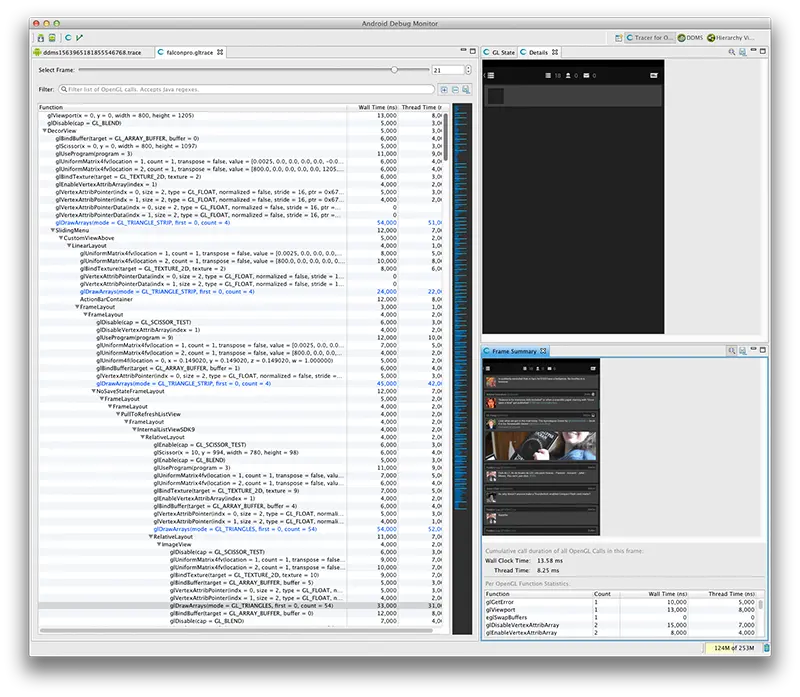Image resolution: width=800 pixels, height=697 pixels.
Task: Click the trace capture icon on the toolbar
Action: pos(52,36)
